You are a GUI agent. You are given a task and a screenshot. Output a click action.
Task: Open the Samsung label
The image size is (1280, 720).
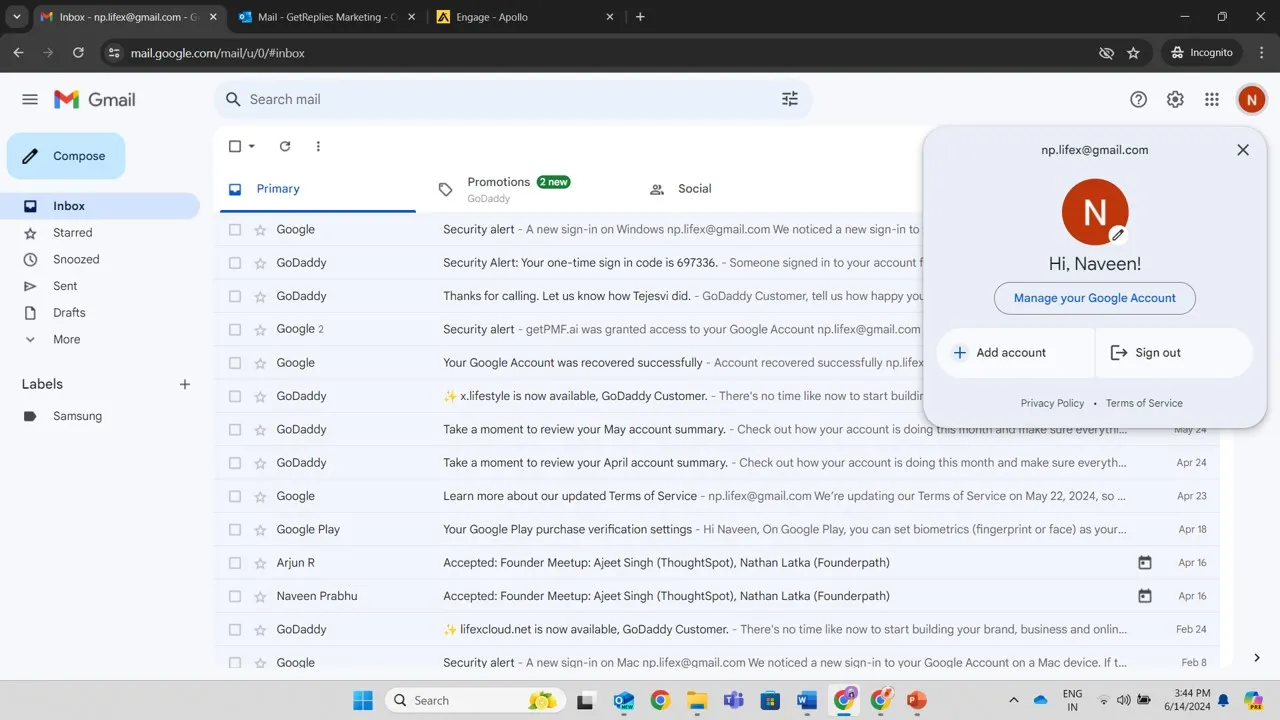(77, 416)
